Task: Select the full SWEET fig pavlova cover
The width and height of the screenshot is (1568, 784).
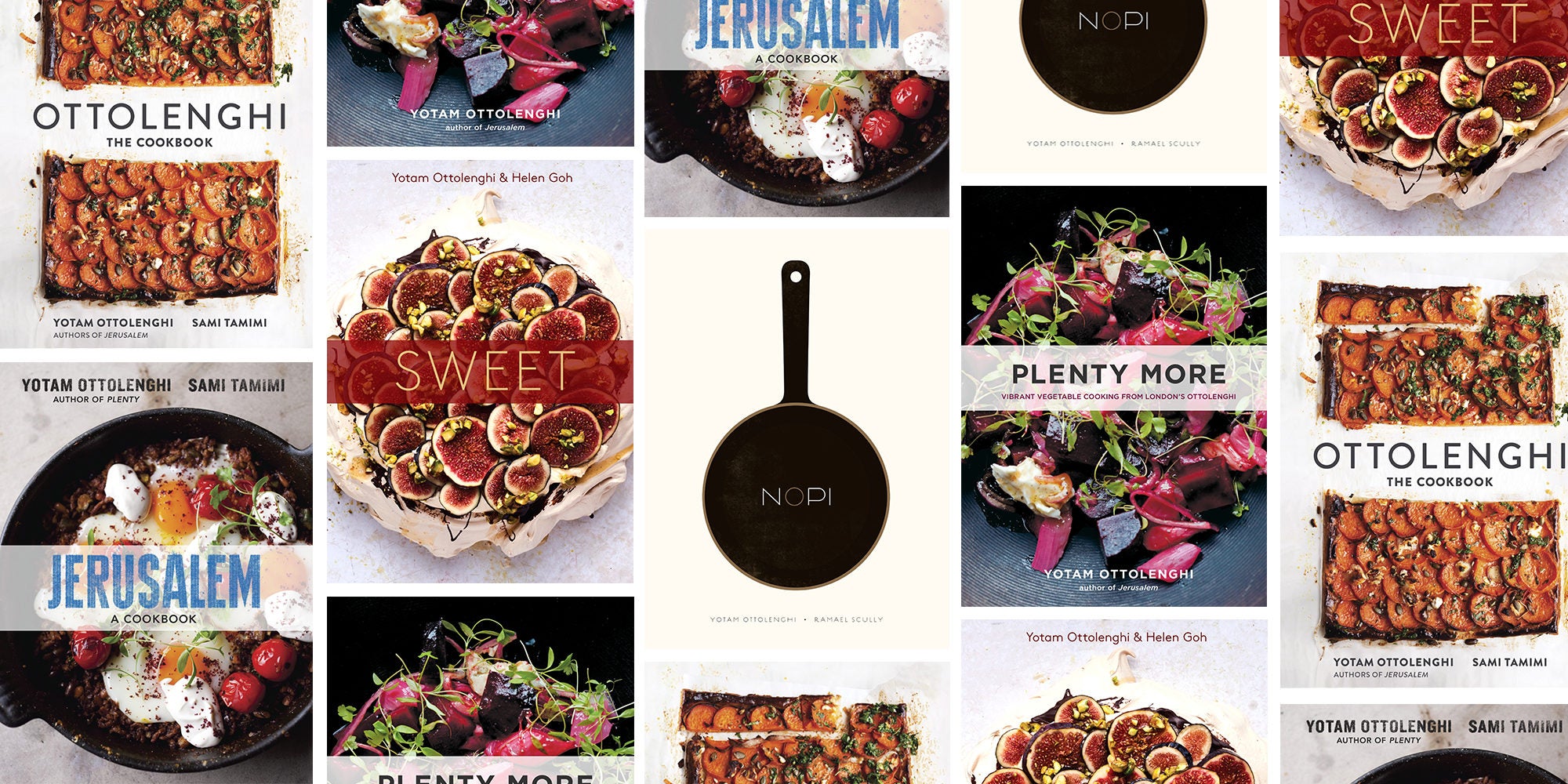Action: [480, 372]
